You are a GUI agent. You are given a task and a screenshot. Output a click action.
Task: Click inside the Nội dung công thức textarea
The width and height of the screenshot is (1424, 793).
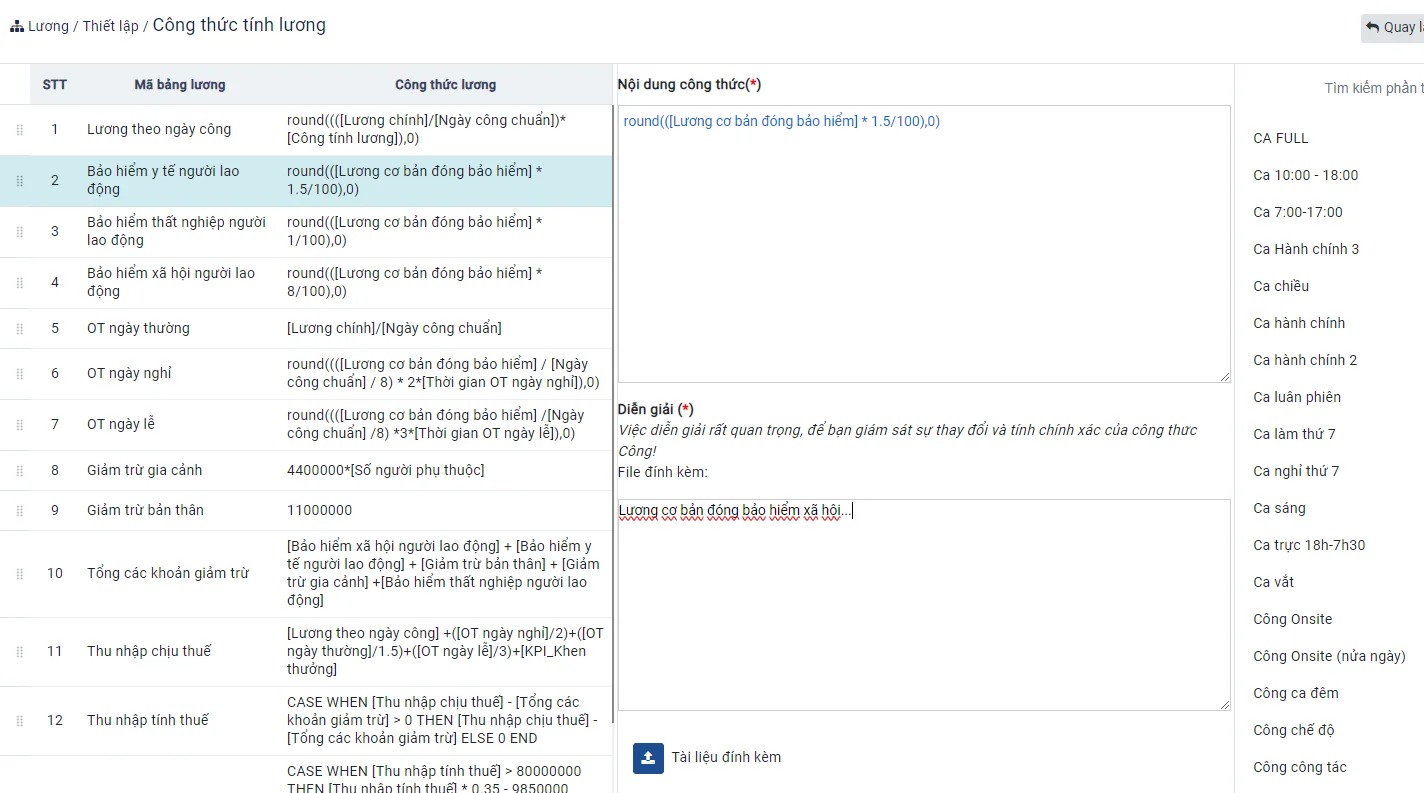[x=923, y=250]
